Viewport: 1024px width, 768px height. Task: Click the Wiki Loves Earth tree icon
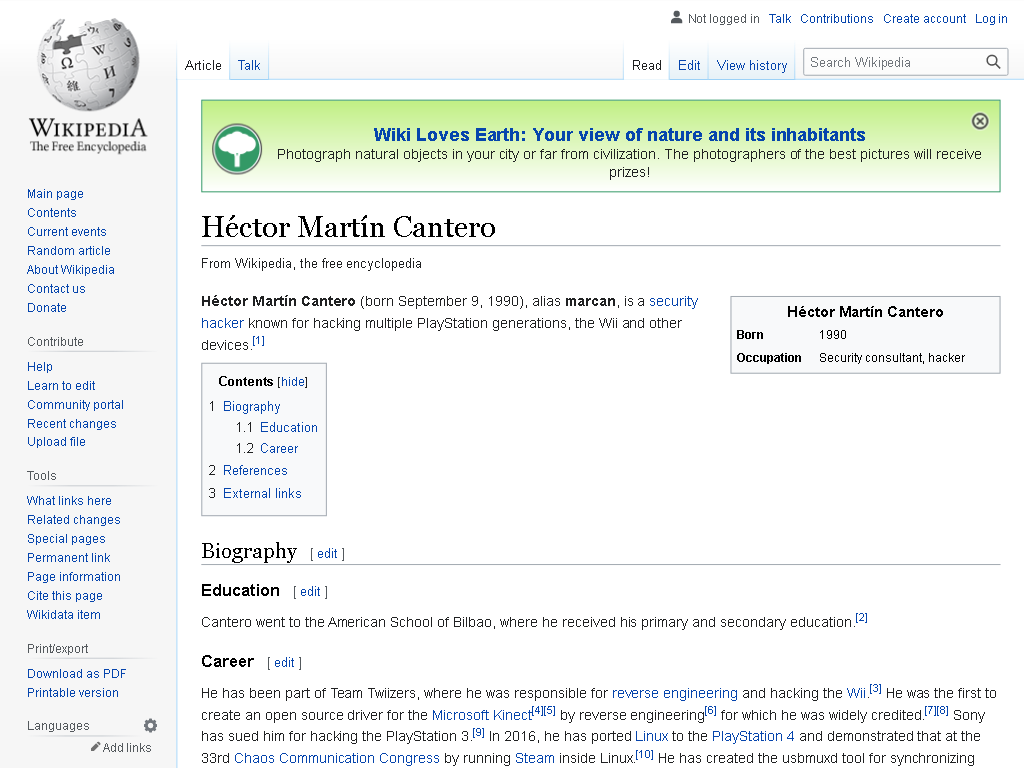click(237, 149)
